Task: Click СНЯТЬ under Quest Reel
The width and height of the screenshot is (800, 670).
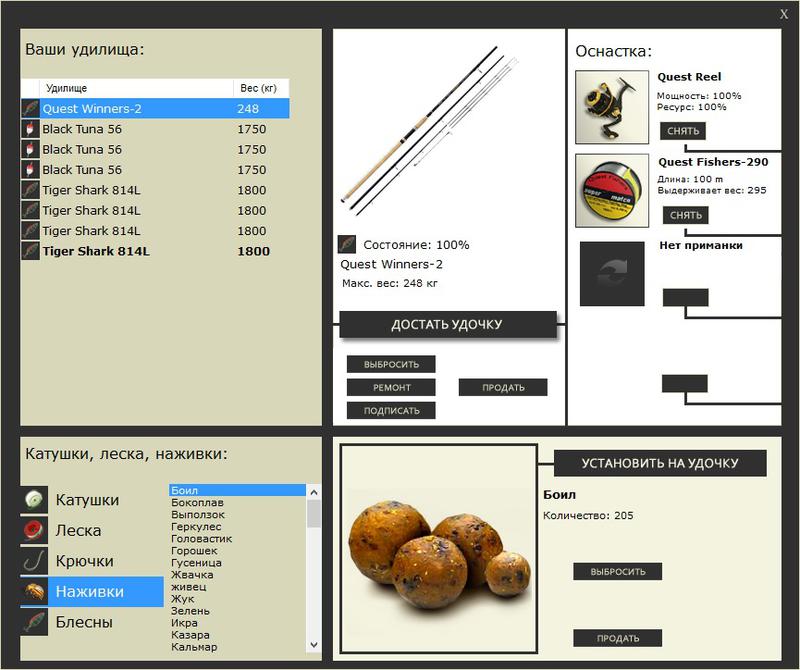Action: 683,131
